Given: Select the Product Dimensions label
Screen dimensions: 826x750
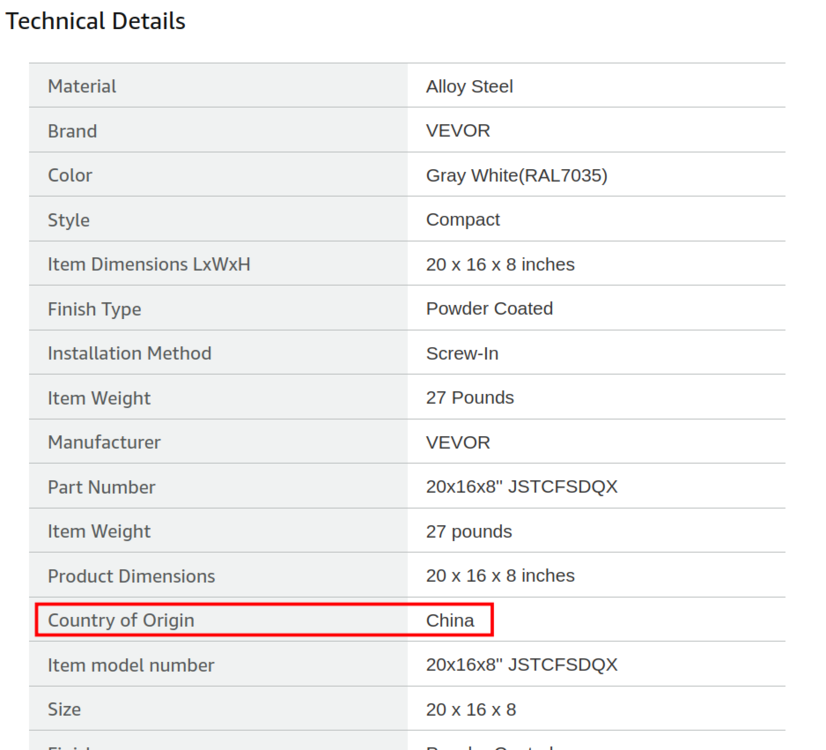Looking at the screenshot, I should pyautogui.click(x=131, y=576).
